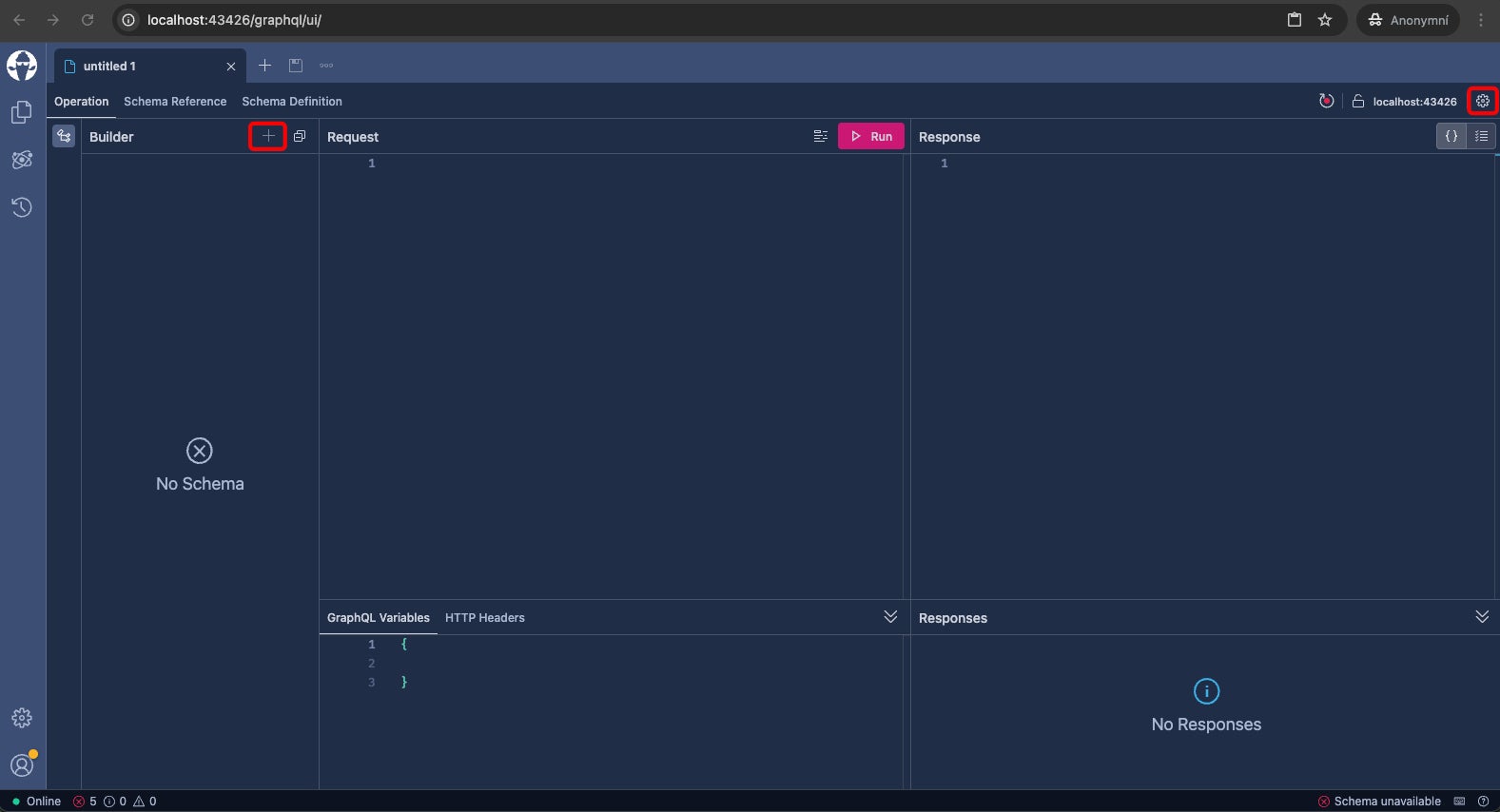Image resolution: width=1500 pixels, height=812 pixels.
Task: Open the user account icon
Action: [22, 764]
